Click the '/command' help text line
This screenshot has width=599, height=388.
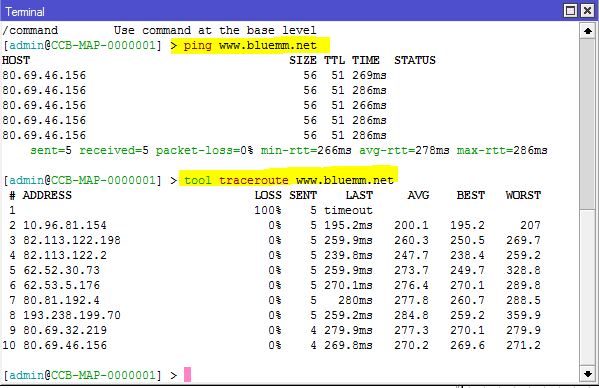tap(159, 30)
